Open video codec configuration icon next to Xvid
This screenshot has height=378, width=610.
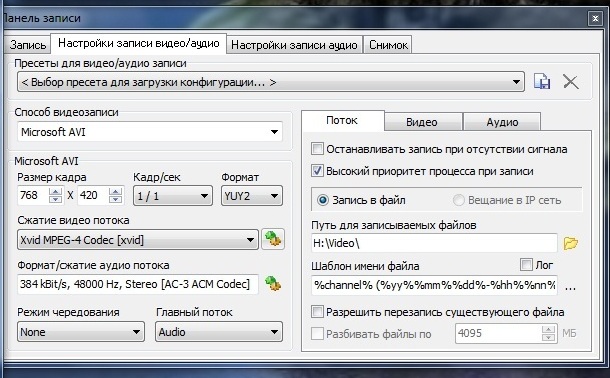coord(273,238)
